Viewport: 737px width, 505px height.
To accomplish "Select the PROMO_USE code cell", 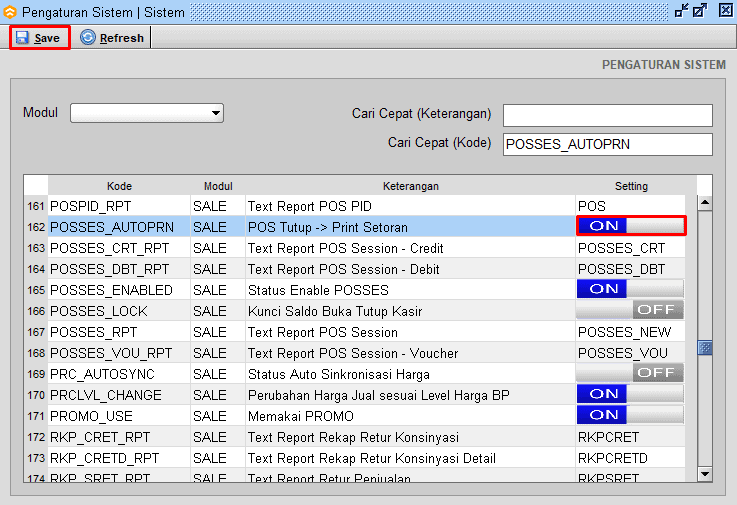I will (x=119, y=416).
